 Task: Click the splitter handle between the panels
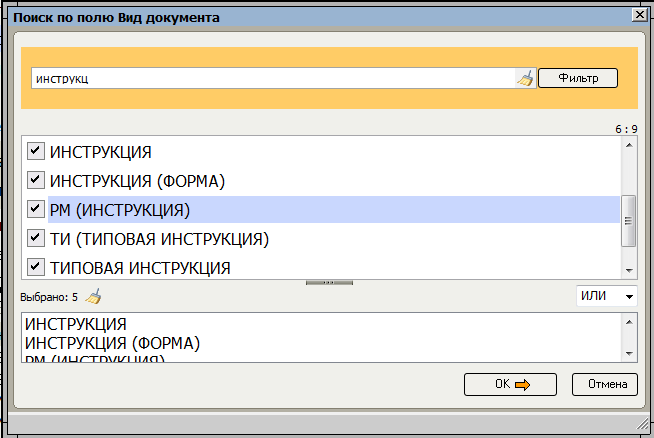(329, 283)
